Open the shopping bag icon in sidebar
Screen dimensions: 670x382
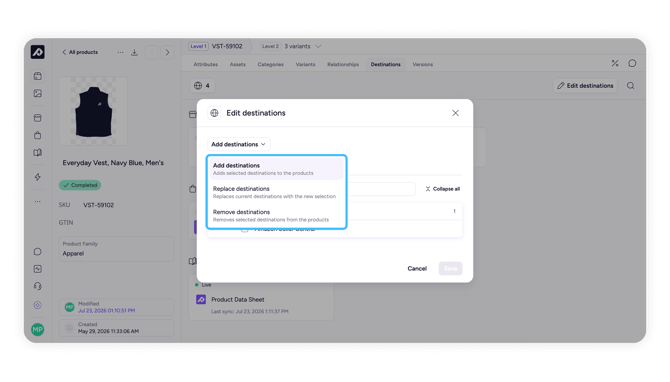coord(38,135)
